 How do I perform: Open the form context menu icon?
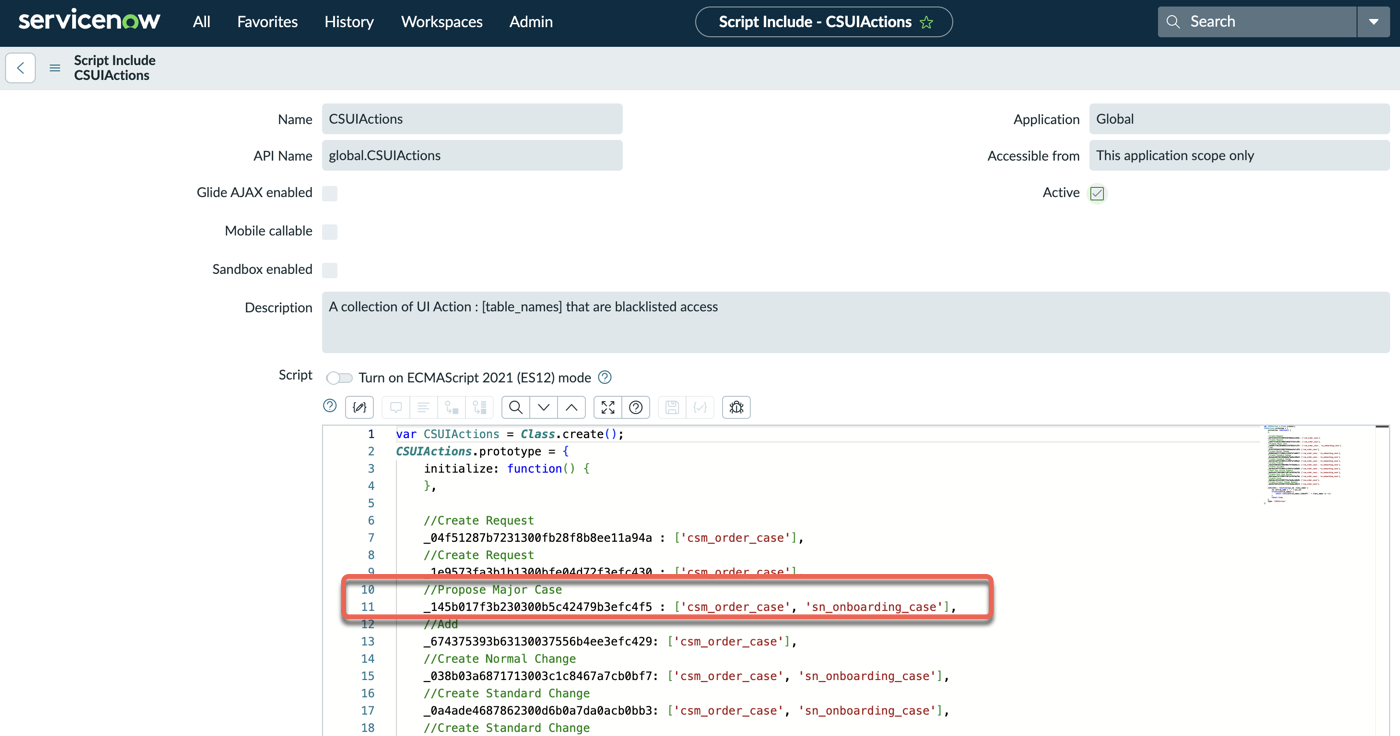pos(55,68)
